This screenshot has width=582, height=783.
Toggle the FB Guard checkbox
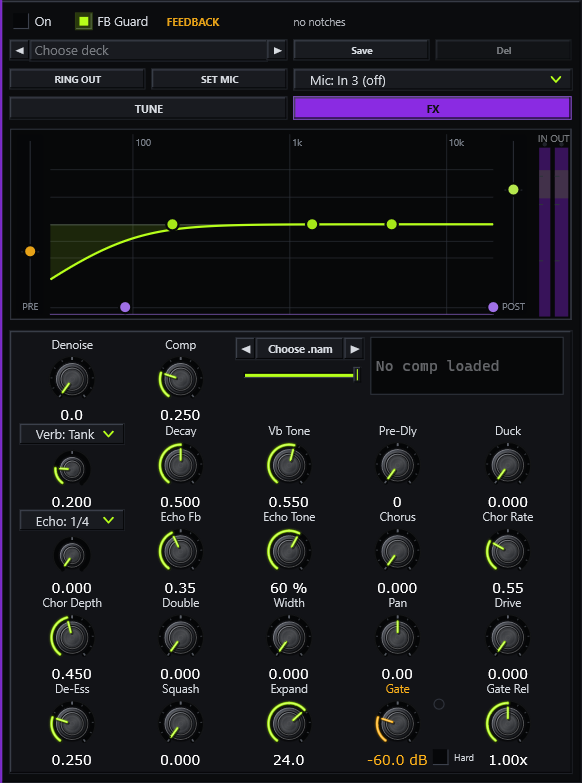click(x=84, y=21)
